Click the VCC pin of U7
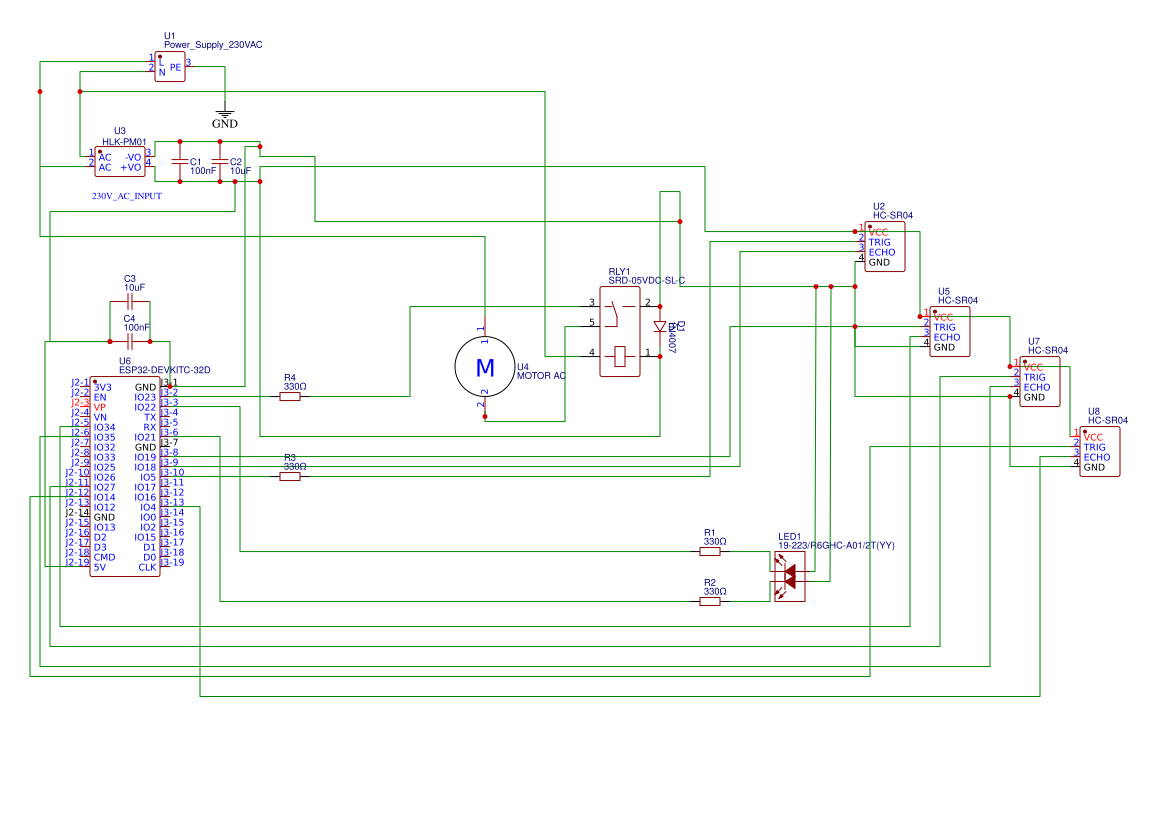1169x827 pixels. pyautogui.click(x=1033, y=367)
